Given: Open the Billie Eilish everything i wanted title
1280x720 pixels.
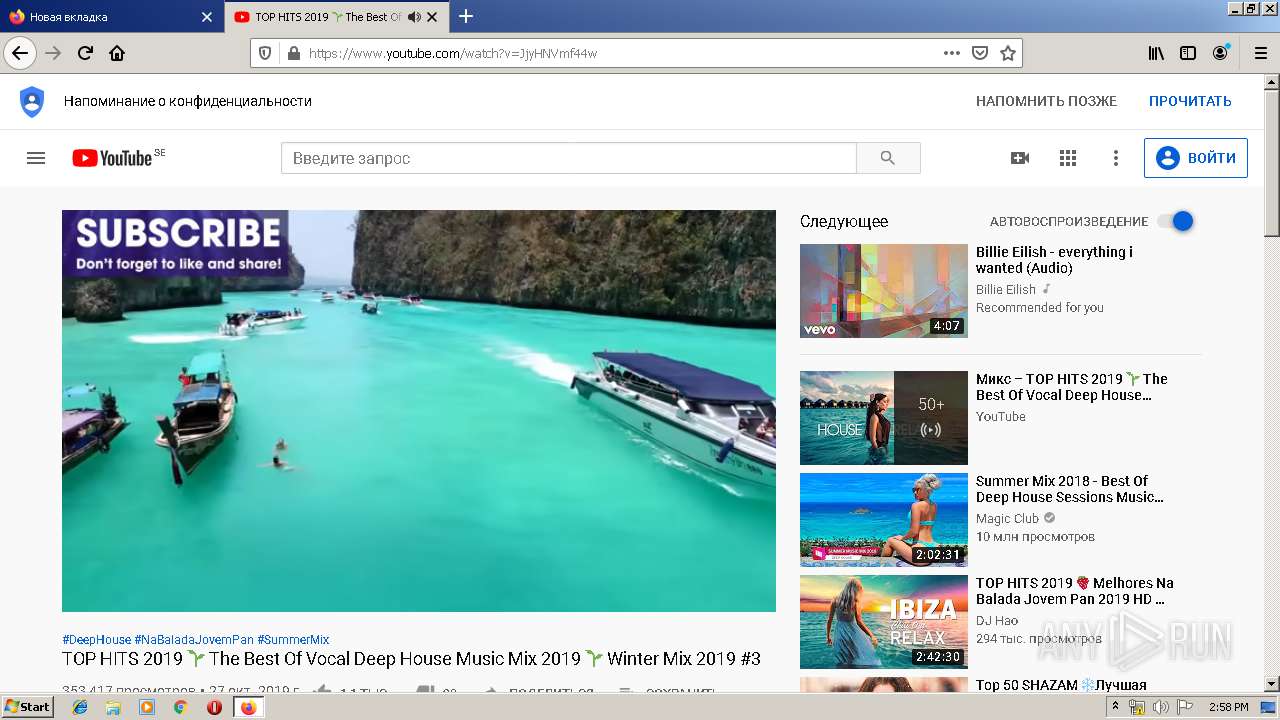Looking at the screenshot, I should (x=1054, y=260).
